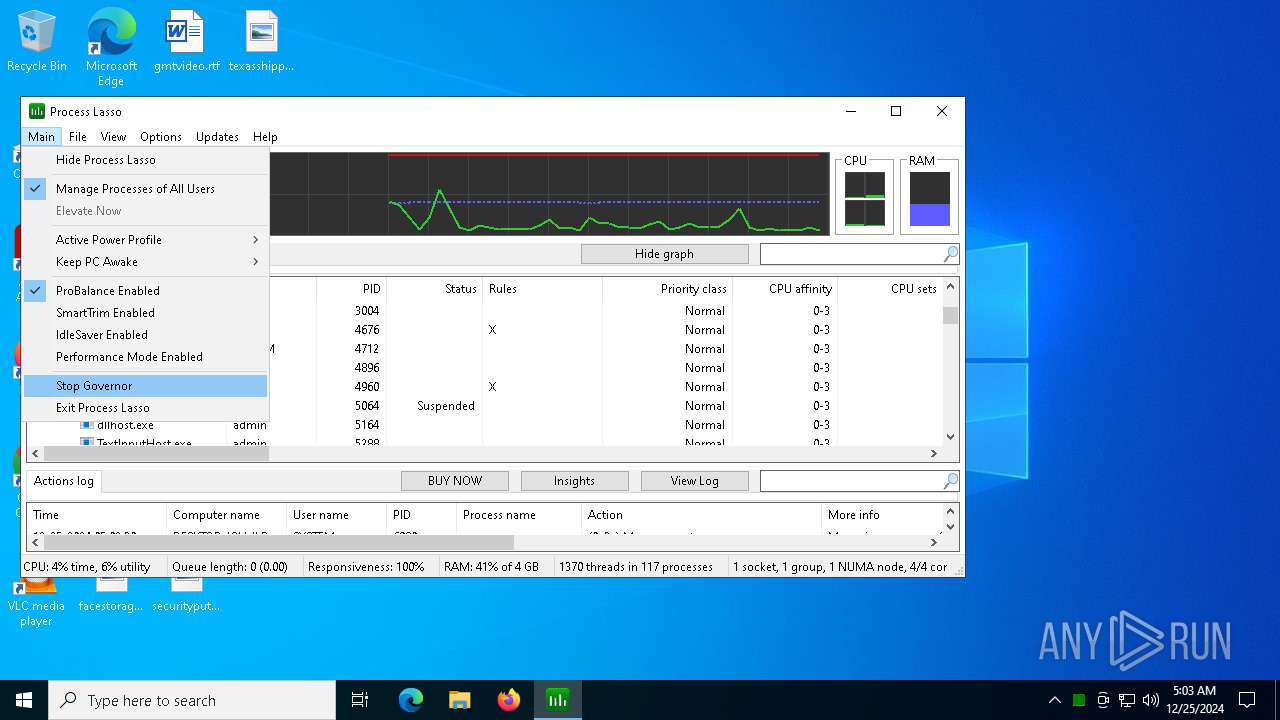
Task: Select the facestorag... desktop file
Action: (111, 595)
